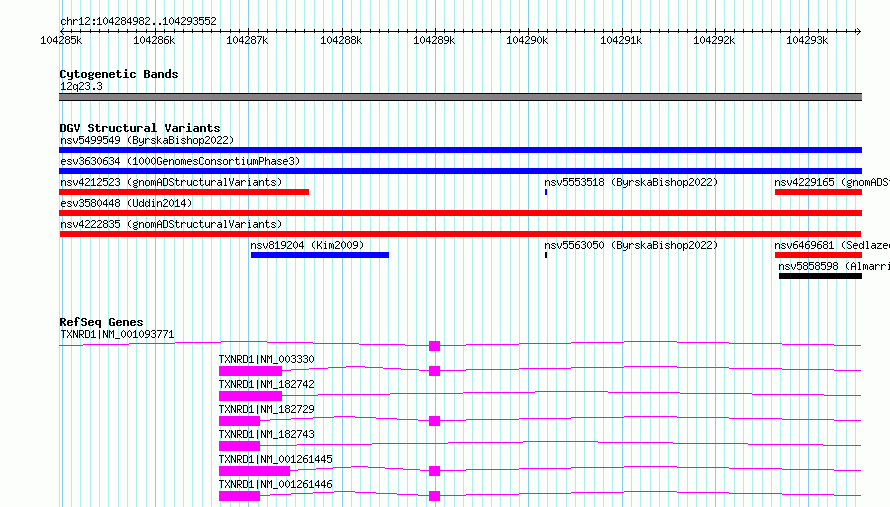Image resolution: width=890 pixels, height=507 pixels.
Task: Click the 104288k ruler tick label
Action: pos(341,40)
